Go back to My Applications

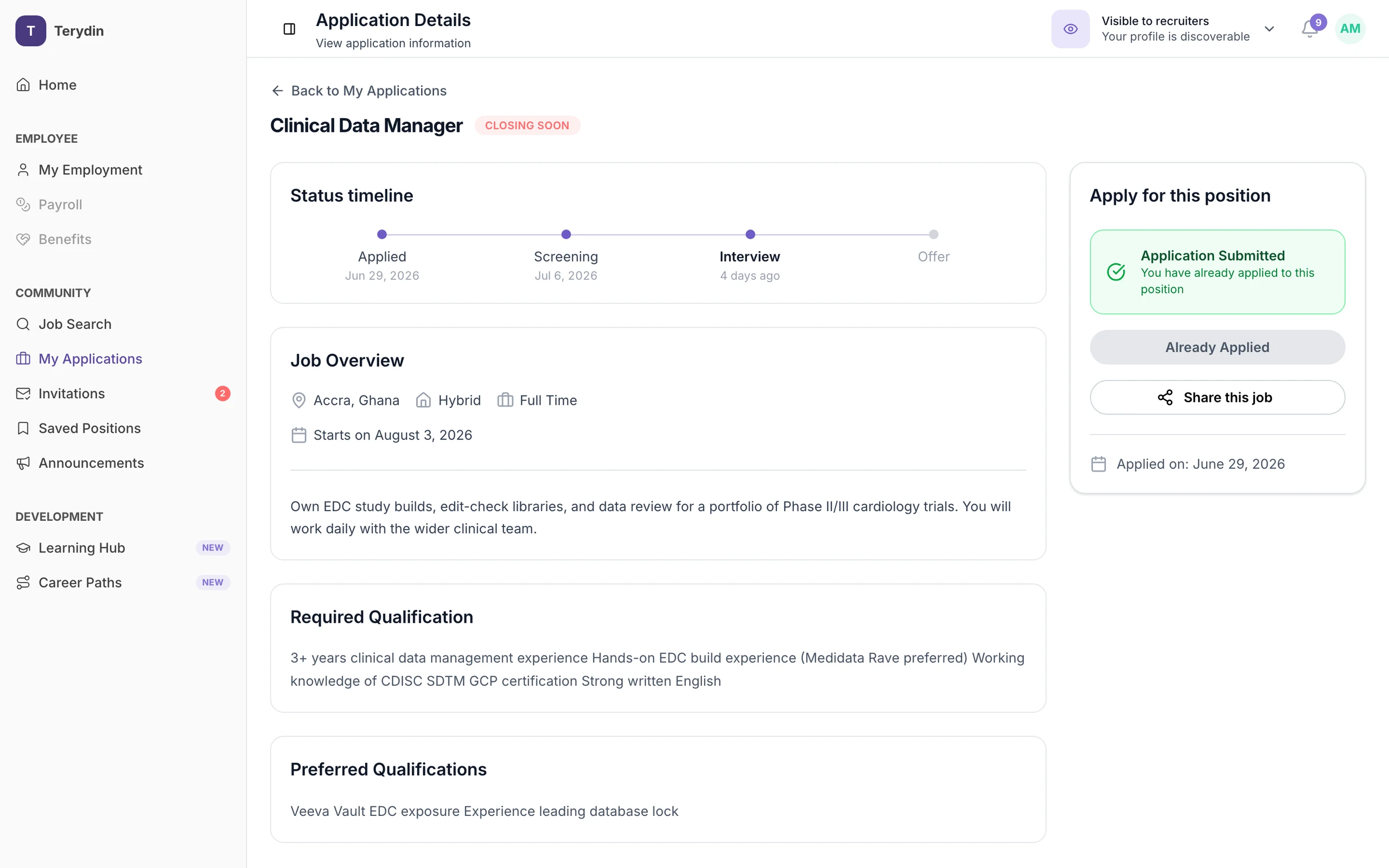pyautogui.click(x=358, y=91)
